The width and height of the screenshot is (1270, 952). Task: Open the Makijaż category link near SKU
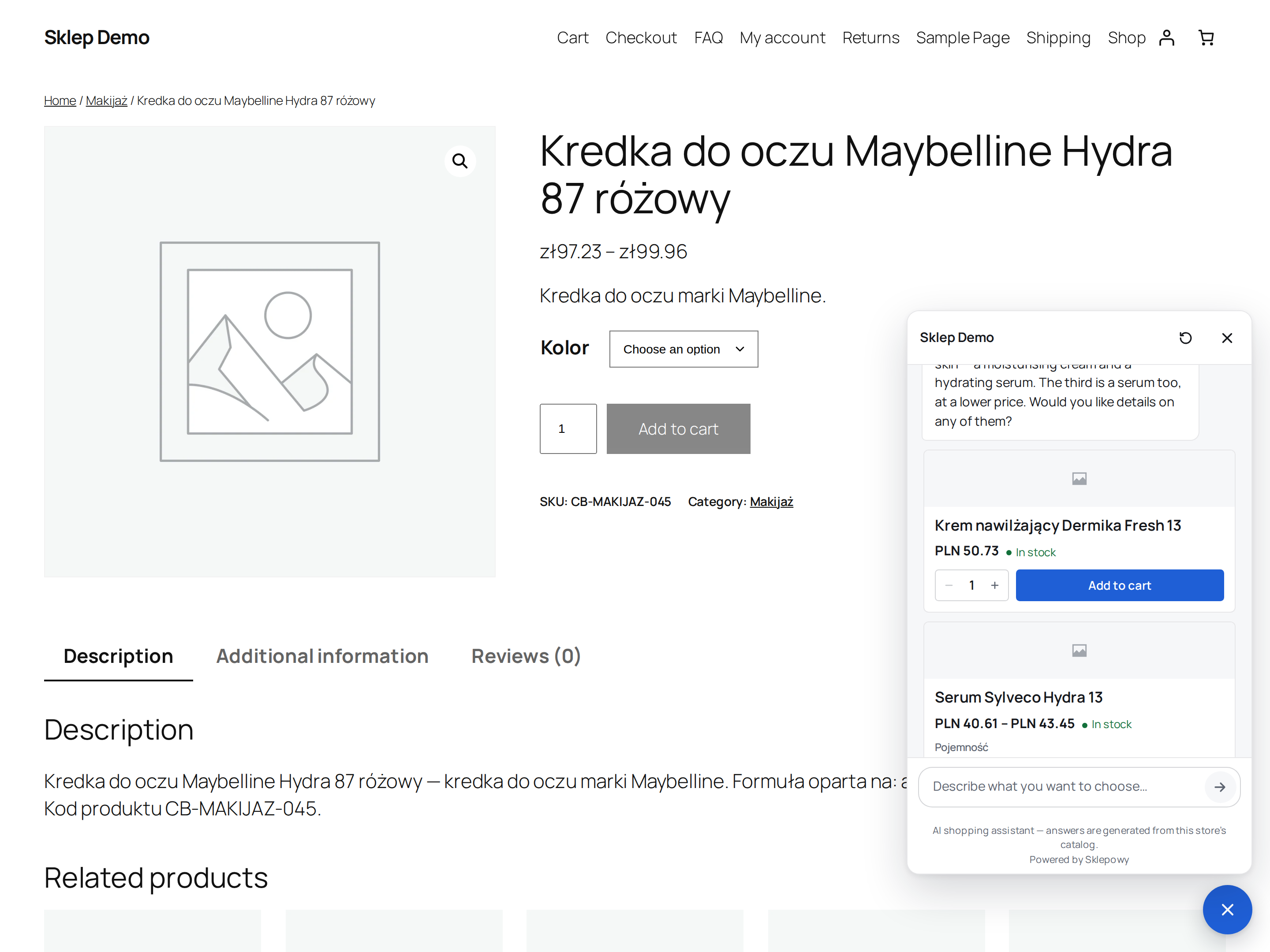tap(772, 502)
